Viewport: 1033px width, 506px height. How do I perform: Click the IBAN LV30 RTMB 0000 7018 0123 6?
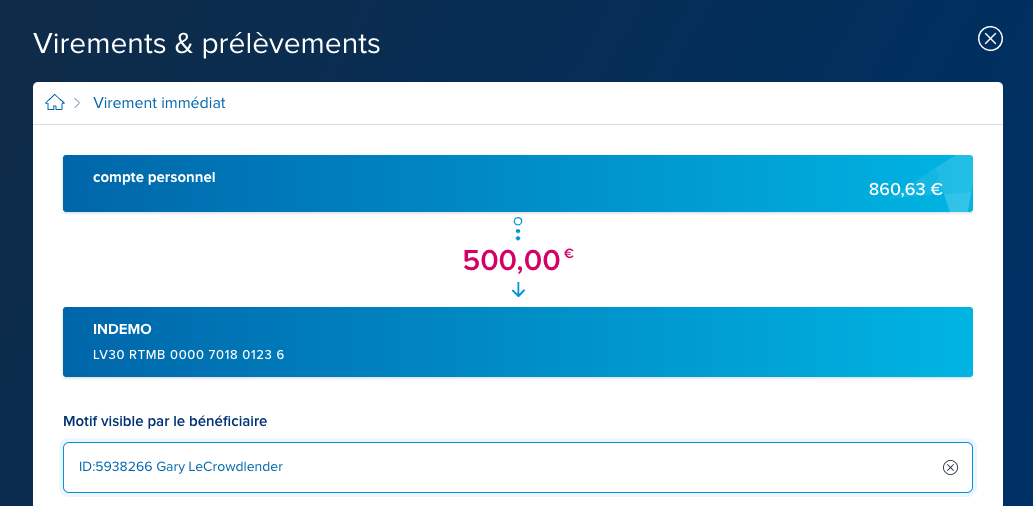tap(189, 354)
